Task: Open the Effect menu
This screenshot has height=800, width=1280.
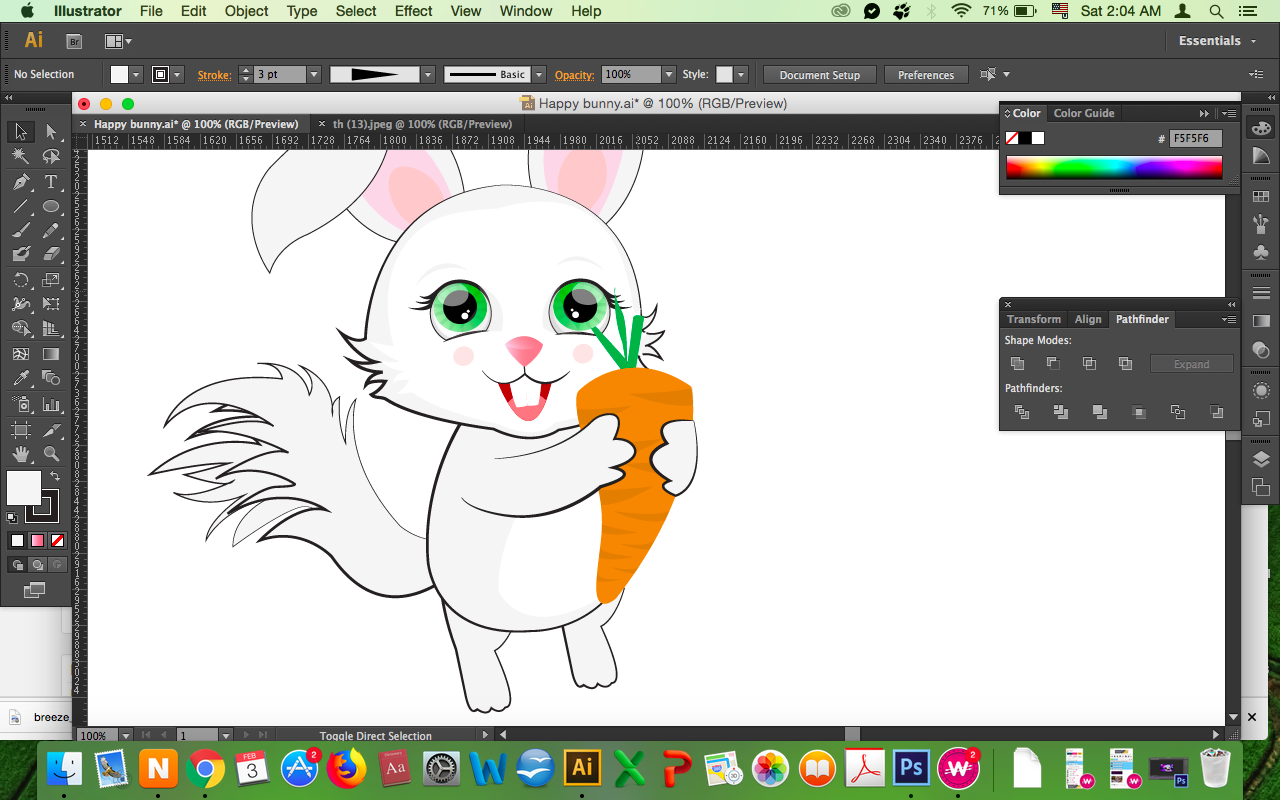Action: (413, 11)
